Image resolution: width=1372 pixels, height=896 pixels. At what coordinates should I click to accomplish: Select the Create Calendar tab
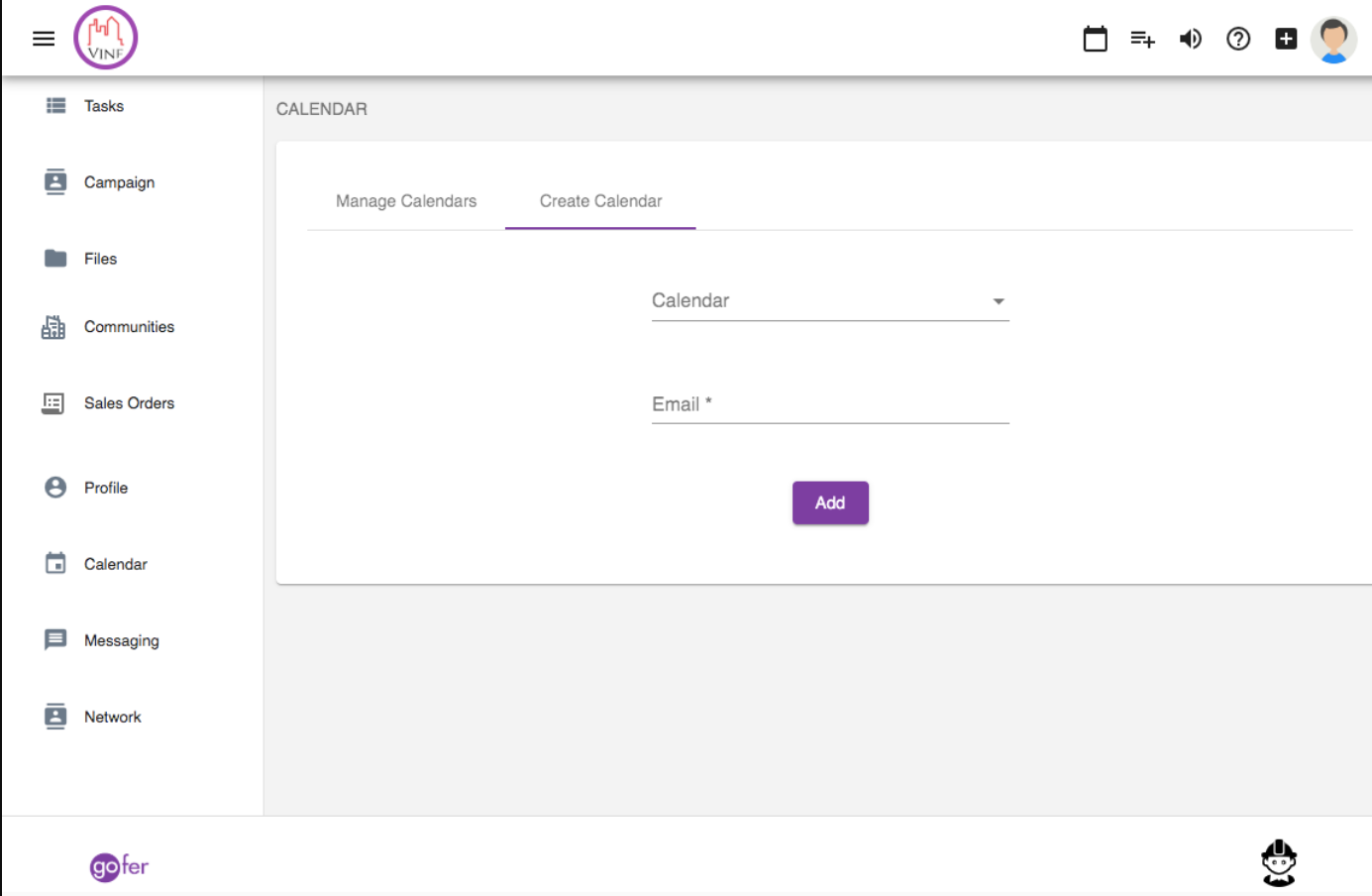point(599,201)
